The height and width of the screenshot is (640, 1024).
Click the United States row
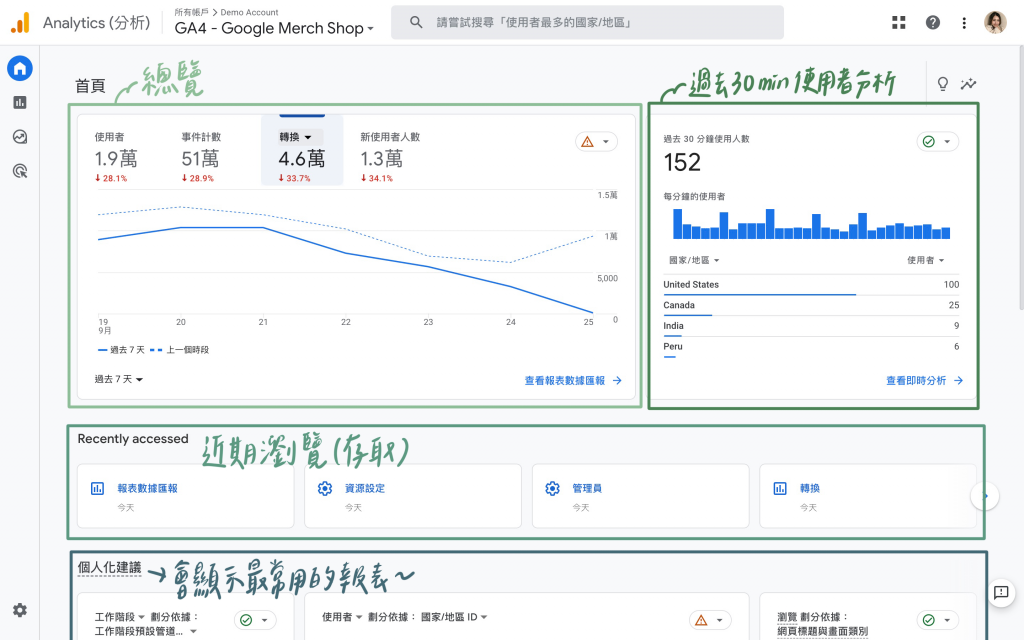[x=811, y=286]
